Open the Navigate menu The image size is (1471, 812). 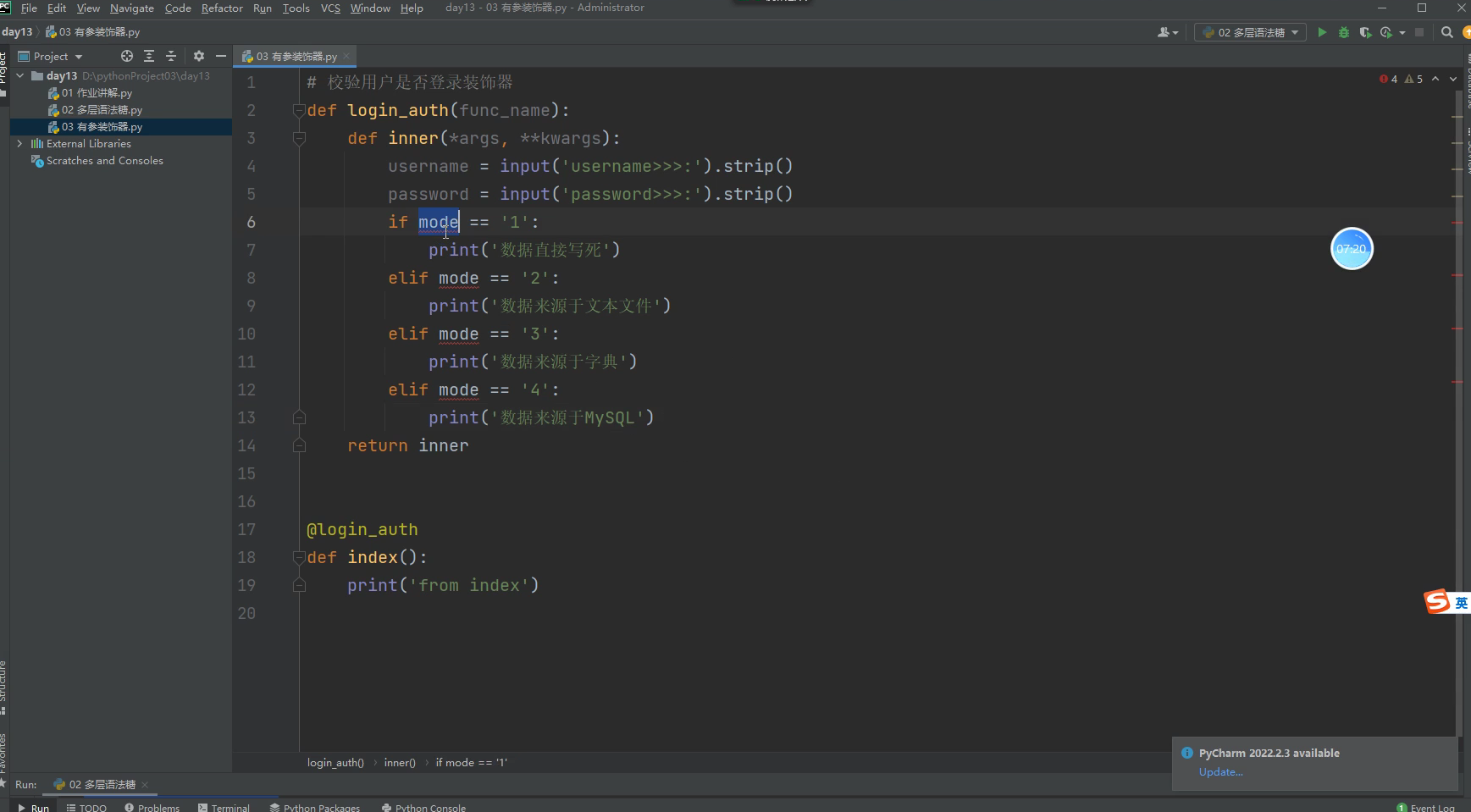coord(132,8)
